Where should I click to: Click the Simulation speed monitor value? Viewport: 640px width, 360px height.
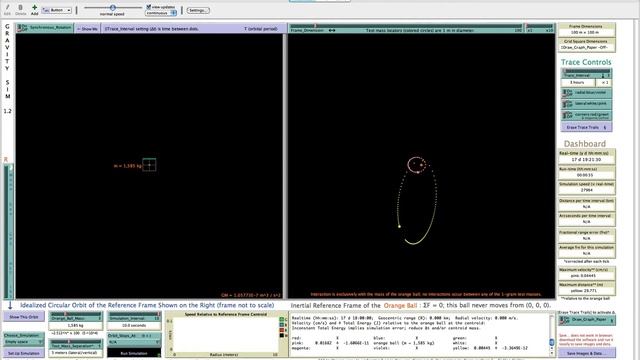pos(586,190)
